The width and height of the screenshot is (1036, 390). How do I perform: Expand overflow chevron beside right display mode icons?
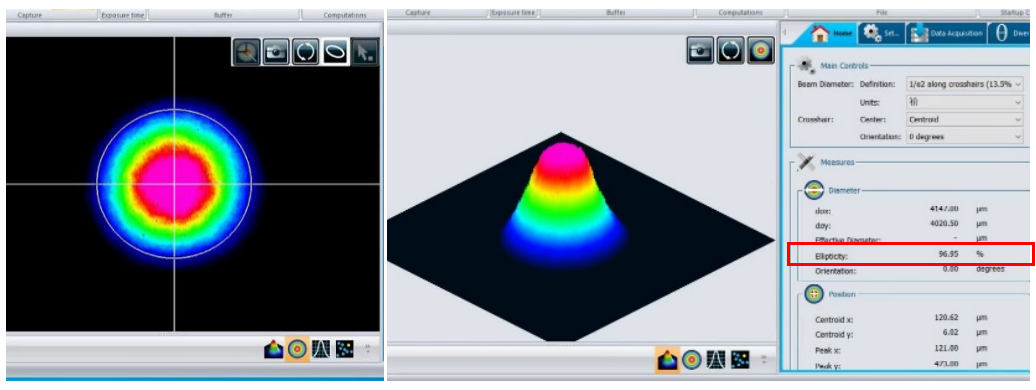(765, 360)
